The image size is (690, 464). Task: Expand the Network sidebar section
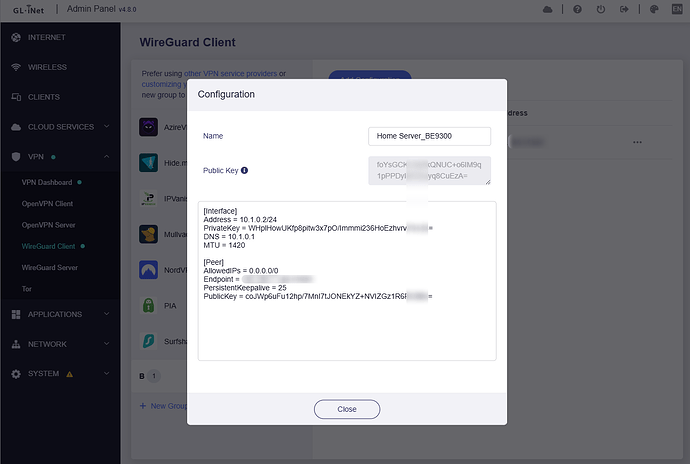[104, 344]
